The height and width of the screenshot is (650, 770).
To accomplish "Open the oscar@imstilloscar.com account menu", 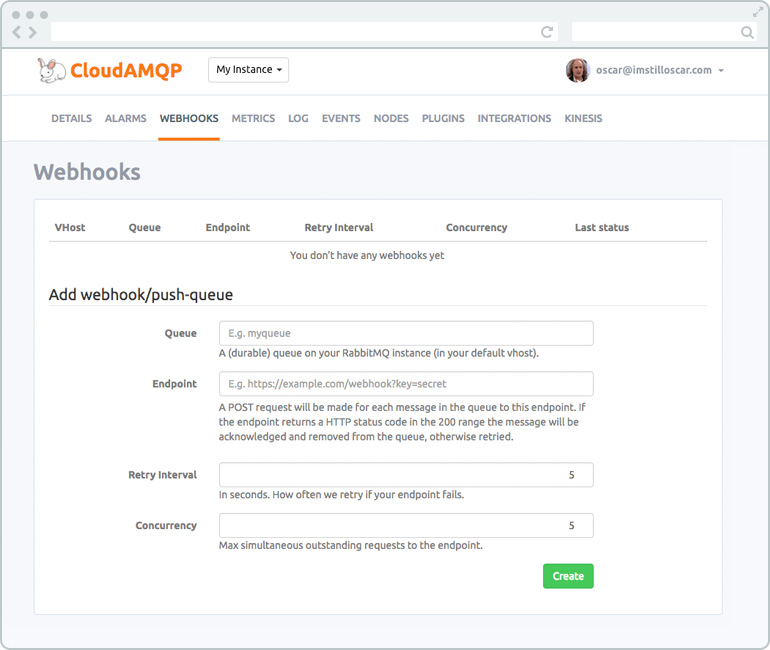I will tap(660, 70).
